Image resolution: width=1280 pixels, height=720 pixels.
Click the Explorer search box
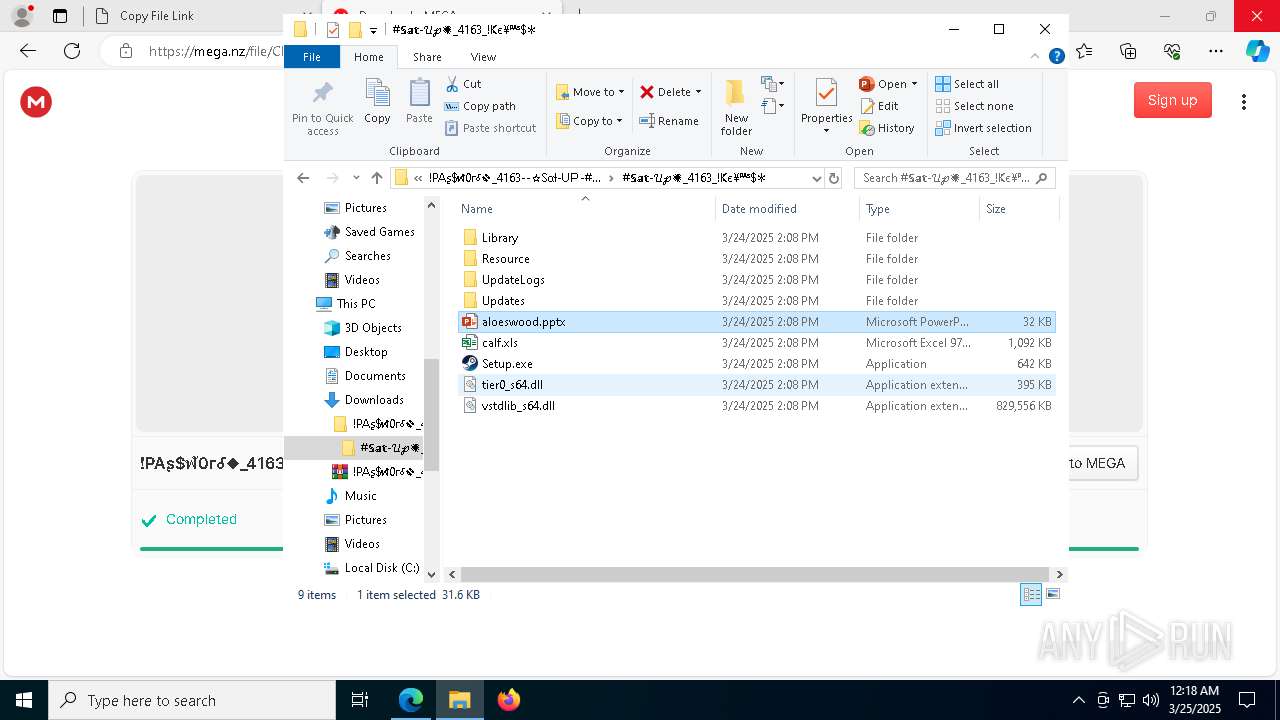pyautogui.click(x=954, y=178)
